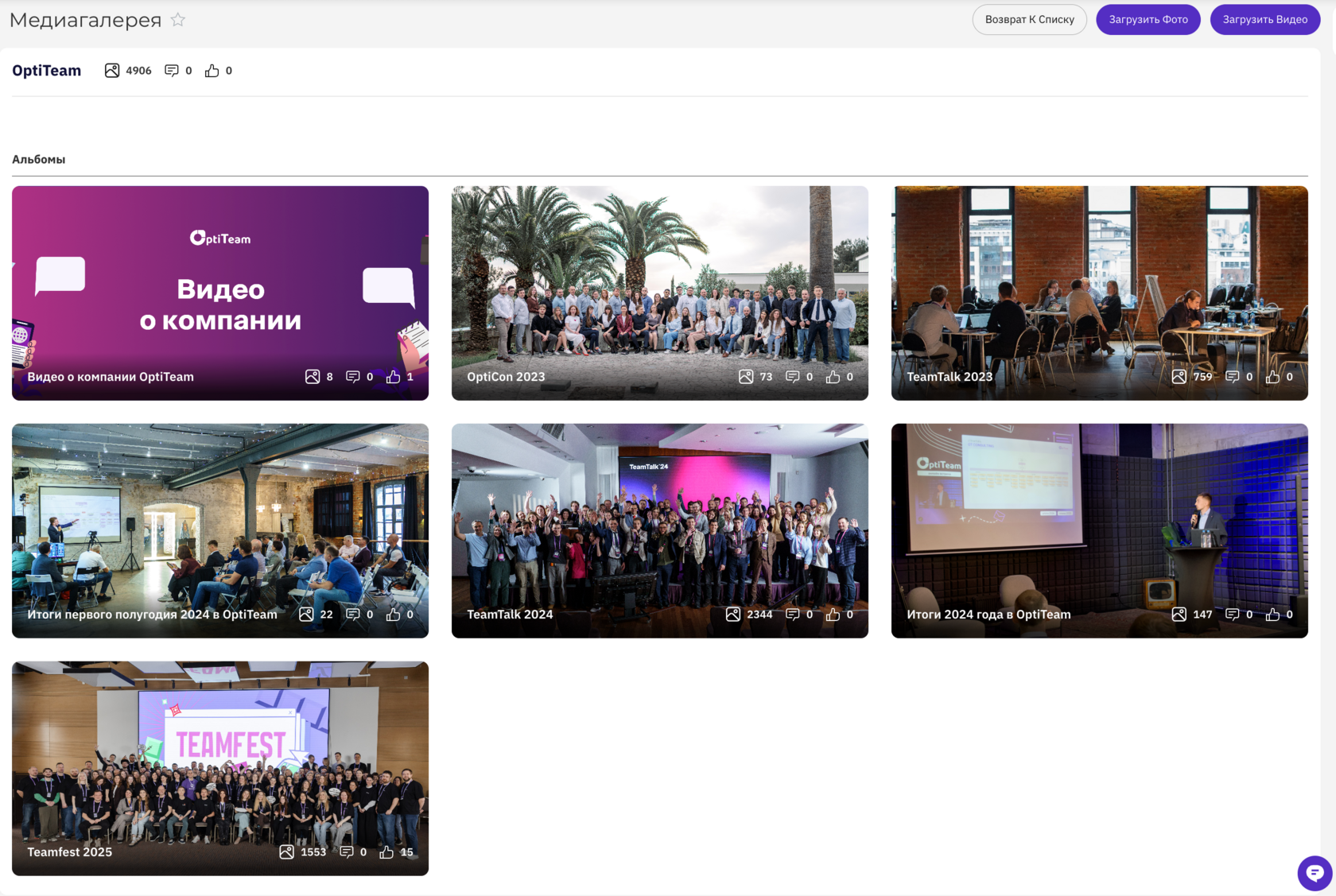Open comments icon on Teamfest 2025 album
1336x896 pixels.
[x=347, y=852]
